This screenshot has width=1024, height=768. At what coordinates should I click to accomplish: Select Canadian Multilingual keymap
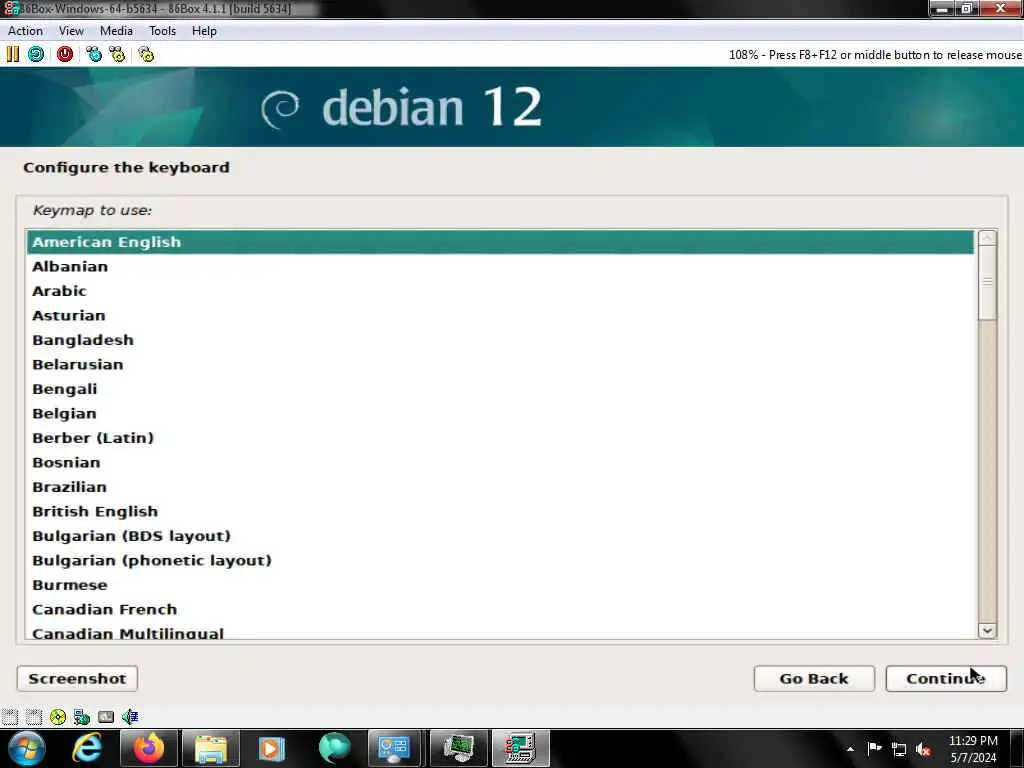pos(500,631)
